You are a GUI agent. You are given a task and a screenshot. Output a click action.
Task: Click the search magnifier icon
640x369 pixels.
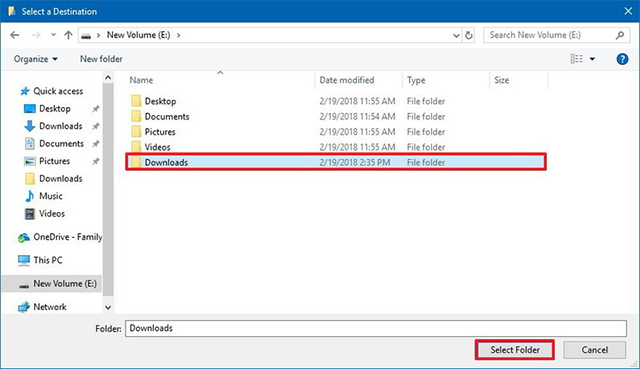620,35
